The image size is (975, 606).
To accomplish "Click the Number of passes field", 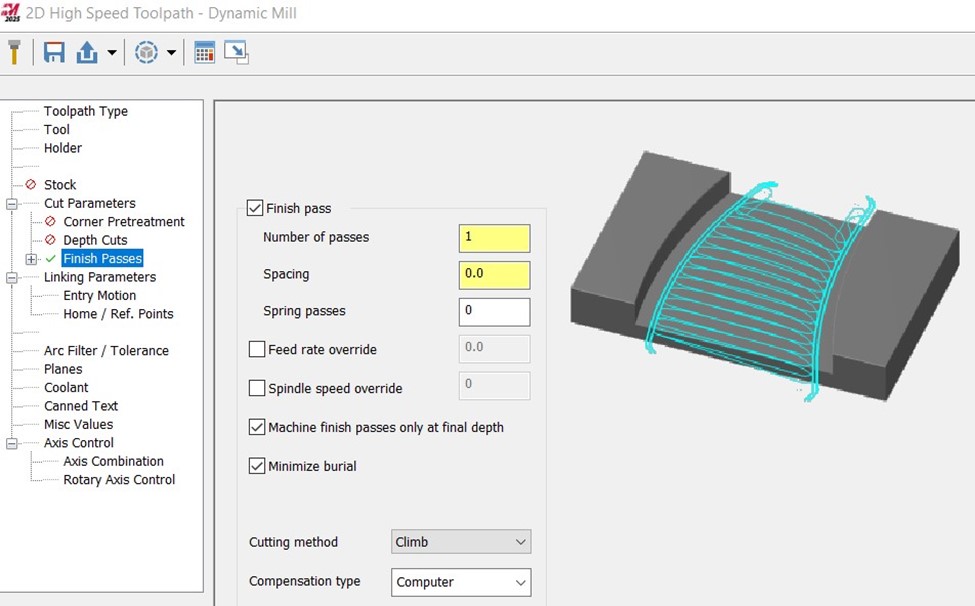I will point(494,238).
